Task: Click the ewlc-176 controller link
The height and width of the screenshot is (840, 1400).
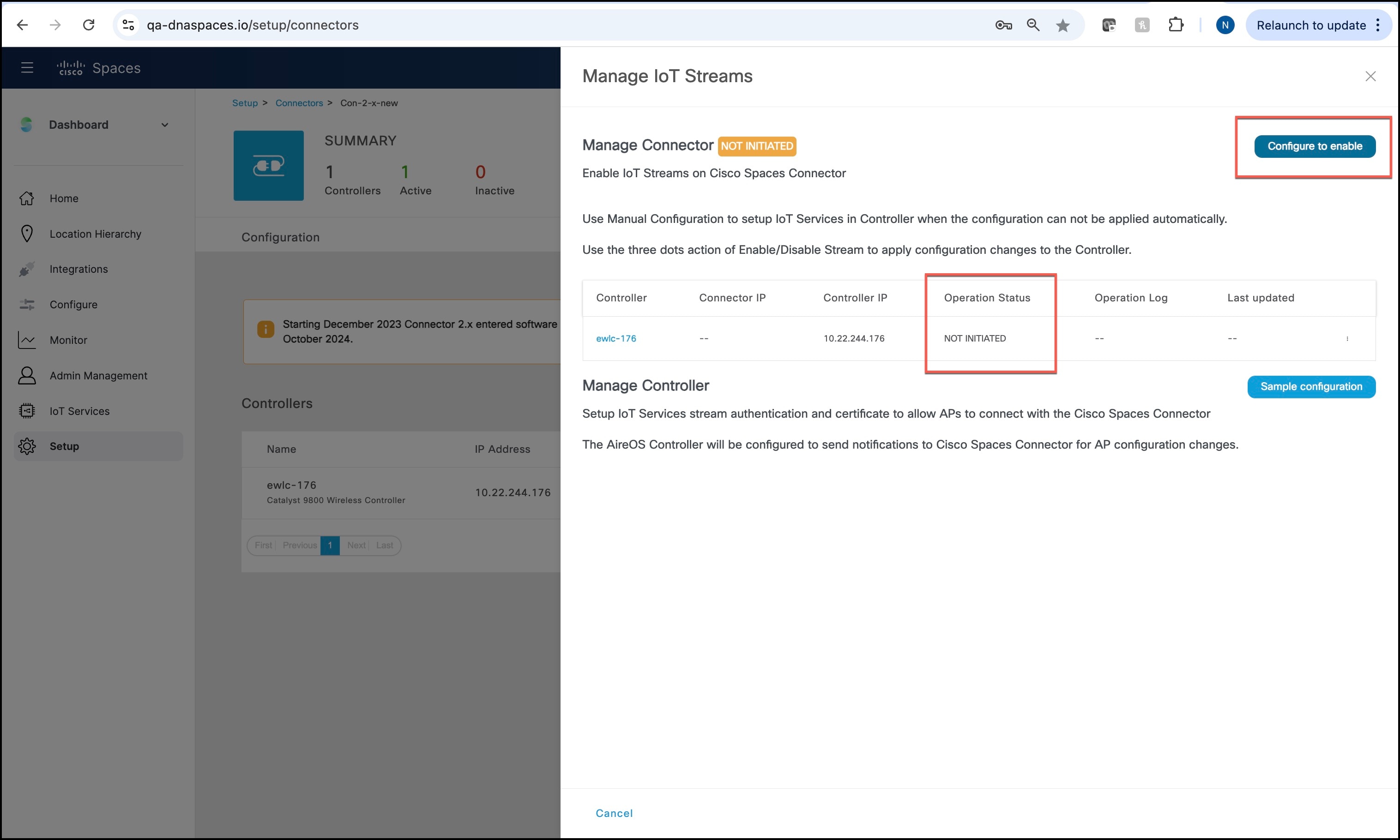Action: (x=616, y=338)
